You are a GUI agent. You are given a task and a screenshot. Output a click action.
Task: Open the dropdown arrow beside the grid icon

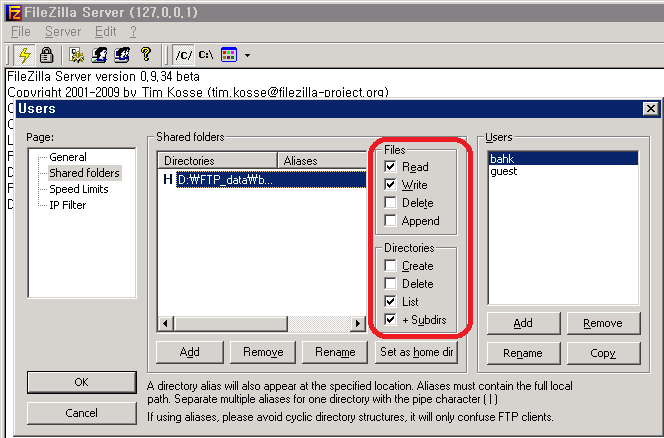247,55
